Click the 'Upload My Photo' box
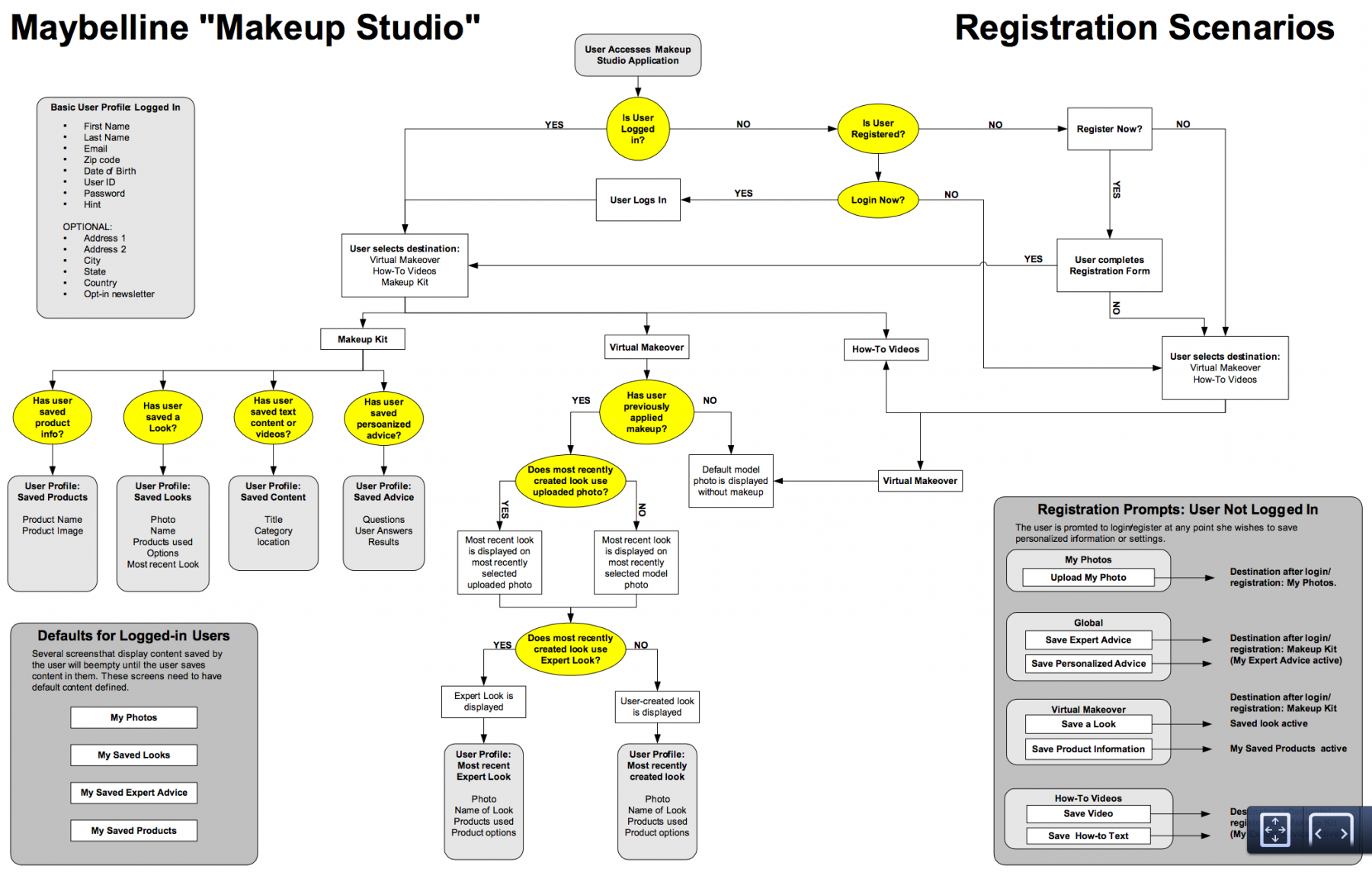The height and width of the screenshot is (872, 1372). (x=1088, y=577)
